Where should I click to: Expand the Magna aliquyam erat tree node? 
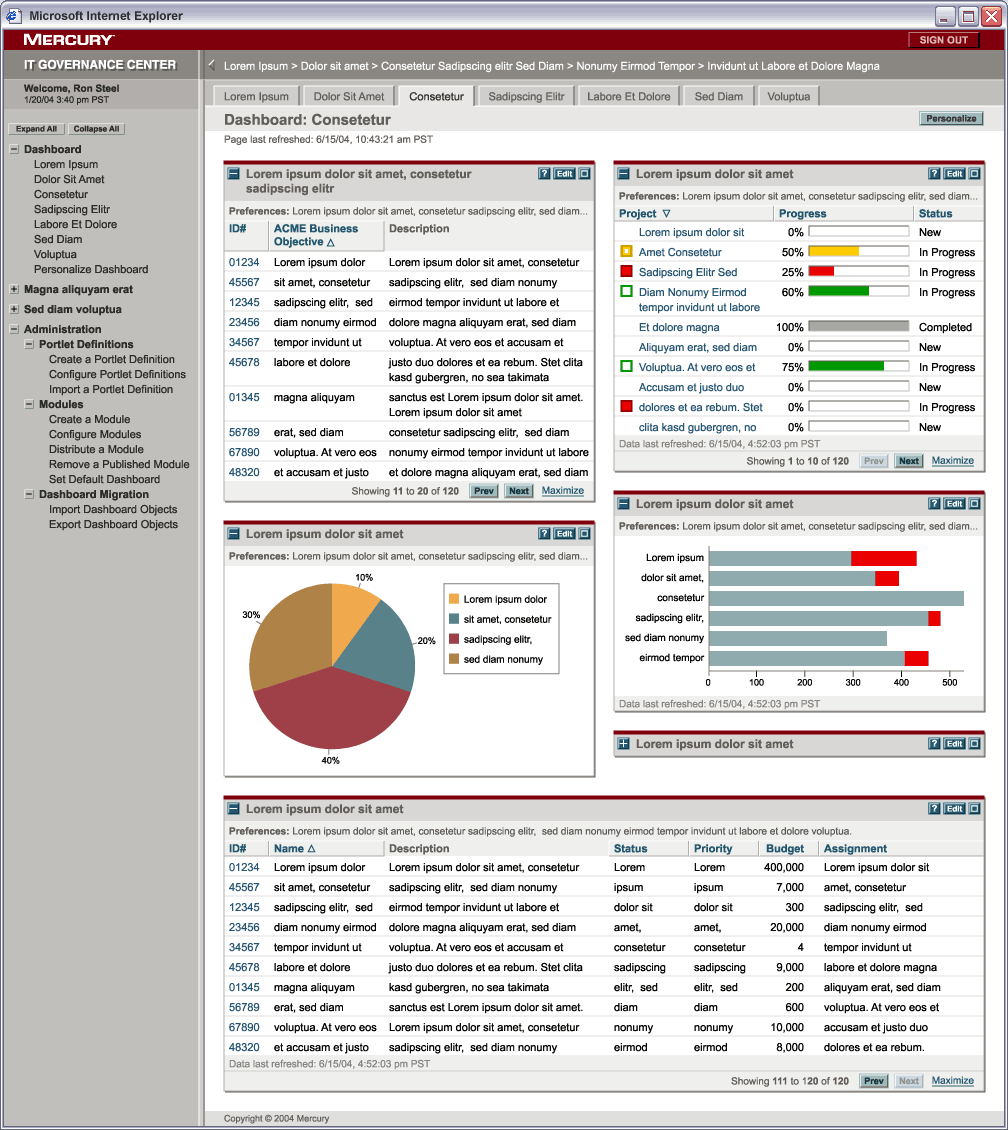coord(14,289)
